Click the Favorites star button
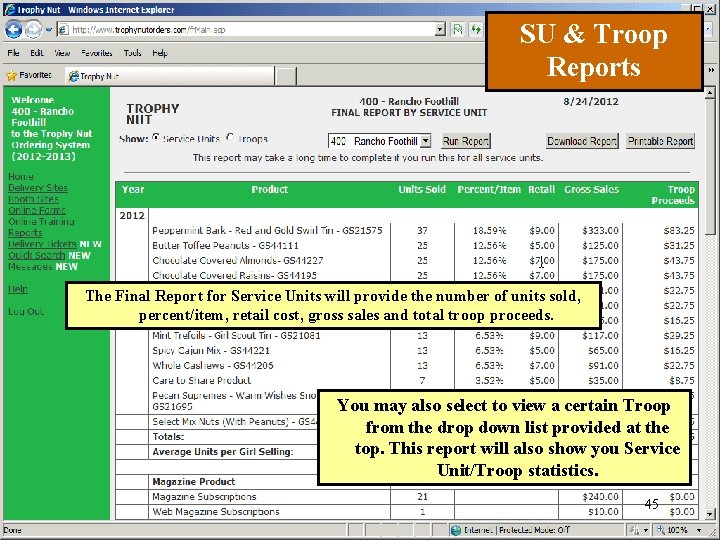 28,75
